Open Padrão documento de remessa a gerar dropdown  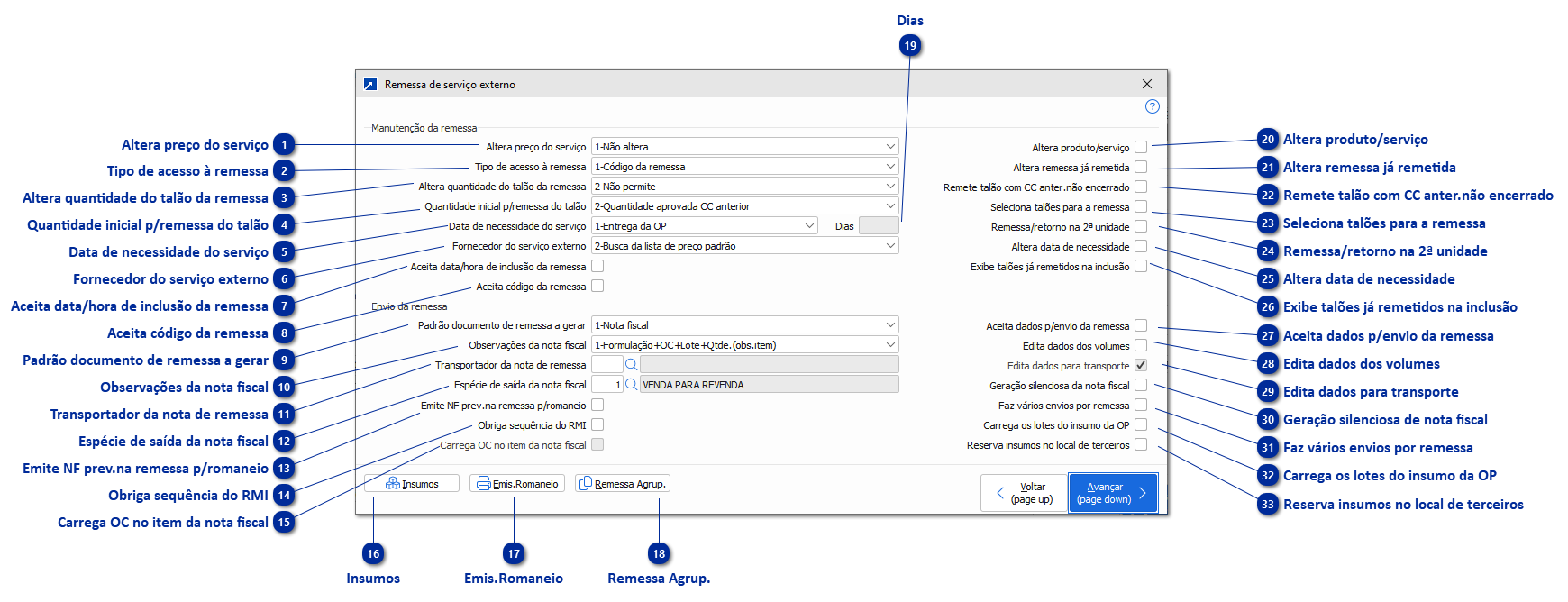[x=745, y=325]
